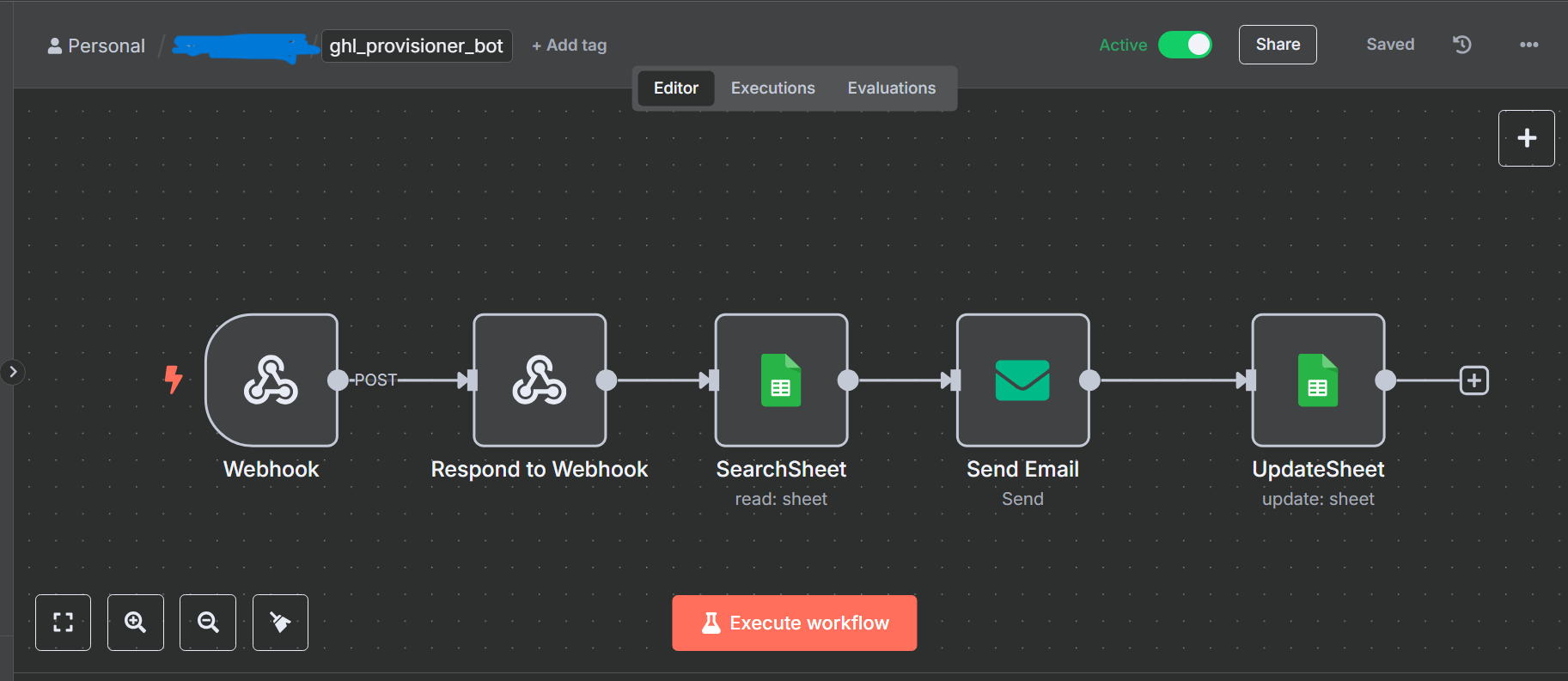Edit the ghl_provisioner_bot workflow name
This screenshot has height=681, width=1568.
click(417, 46)
